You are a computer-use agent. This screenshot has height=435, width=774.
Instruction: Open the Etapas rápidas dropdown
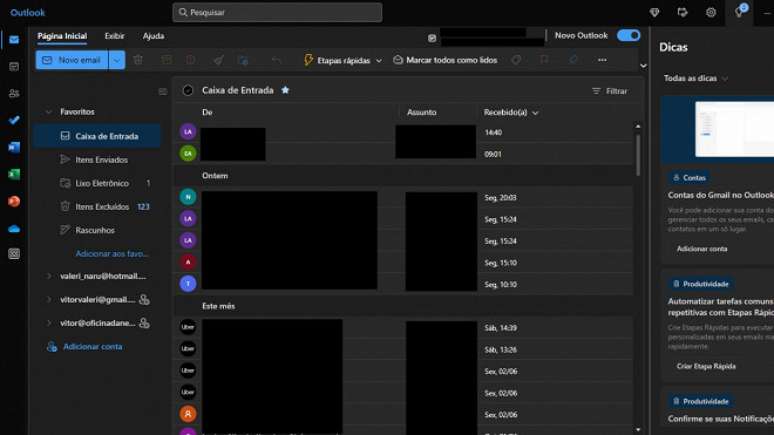[379, 61]
